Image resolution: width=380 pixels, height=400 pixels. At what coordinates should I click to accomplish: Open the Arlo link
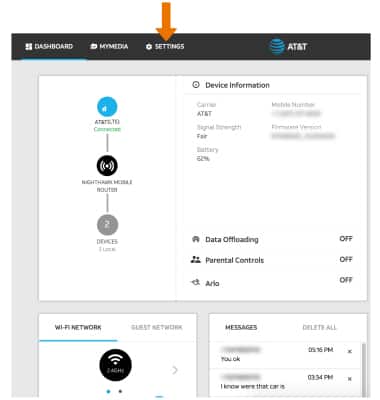[212, 283]
